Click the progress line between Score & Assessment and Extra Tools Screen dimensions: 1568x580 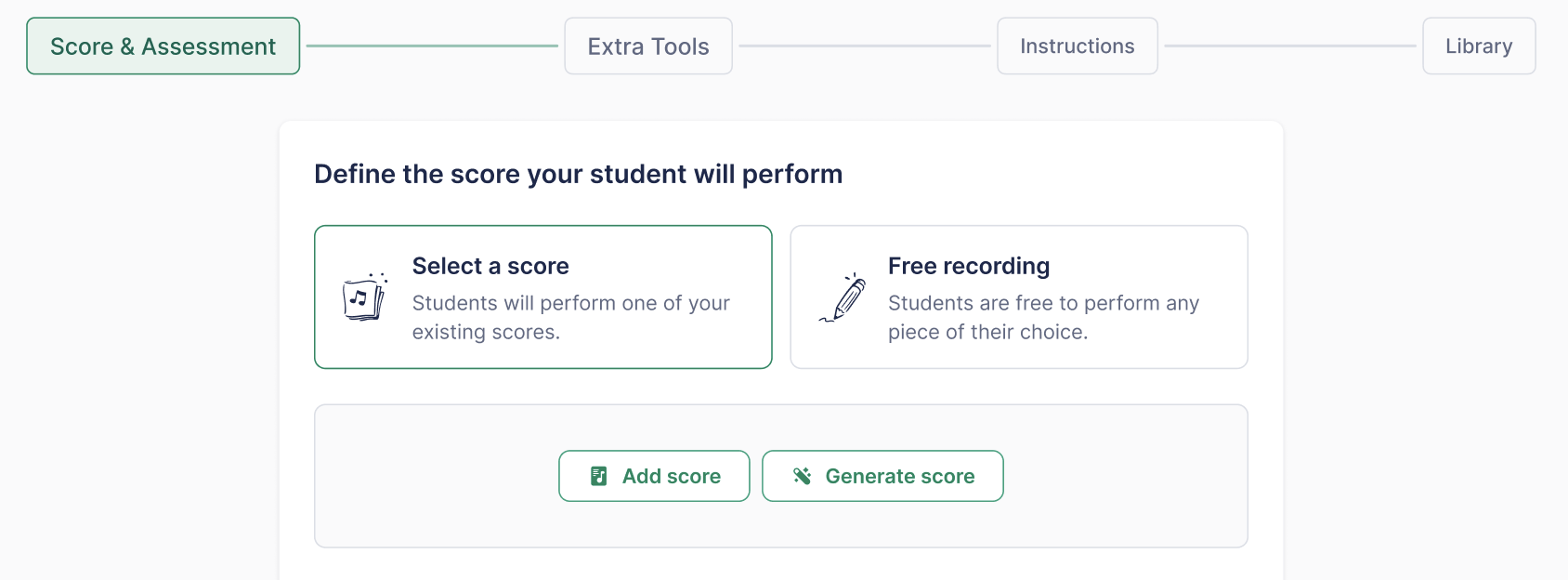[x=432, y=46]
